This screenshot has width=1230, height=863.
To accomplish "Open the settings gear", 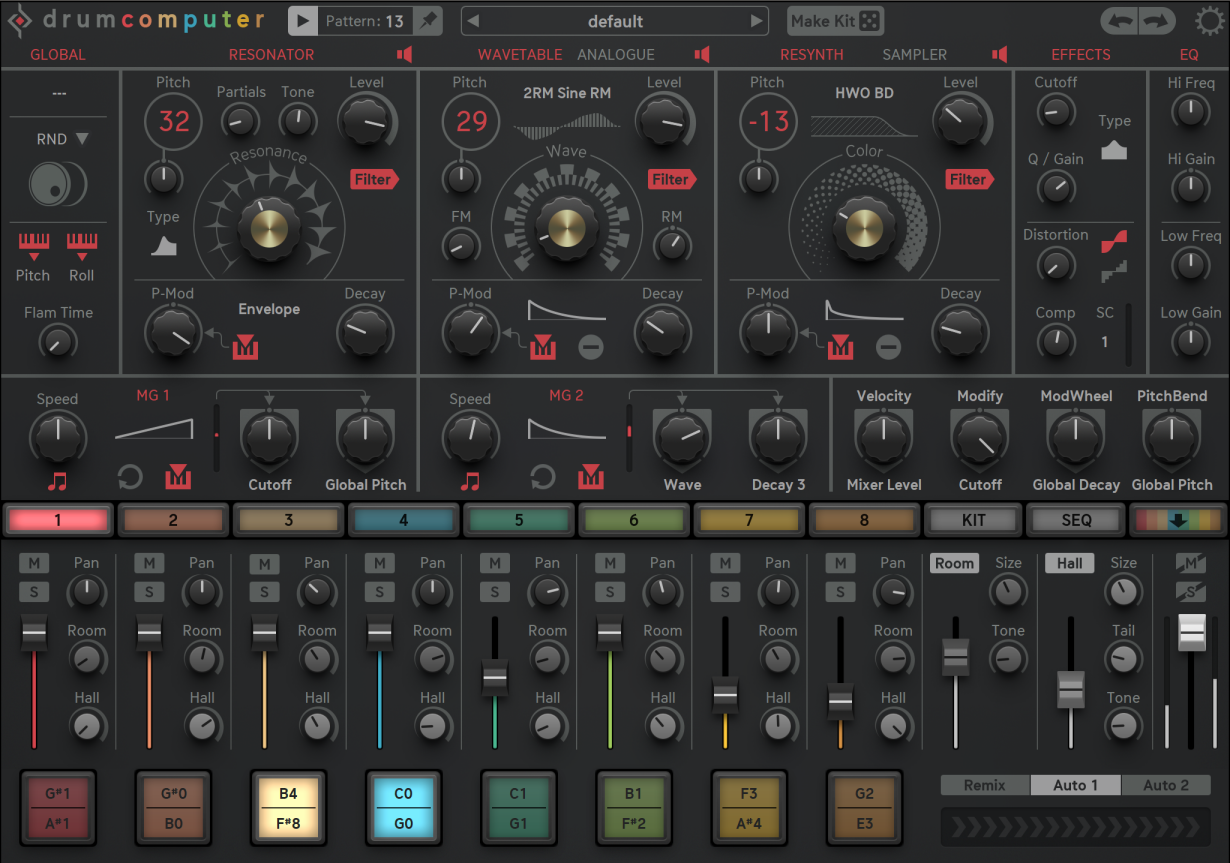I will pyautogui.click(x=1207, y=20).
